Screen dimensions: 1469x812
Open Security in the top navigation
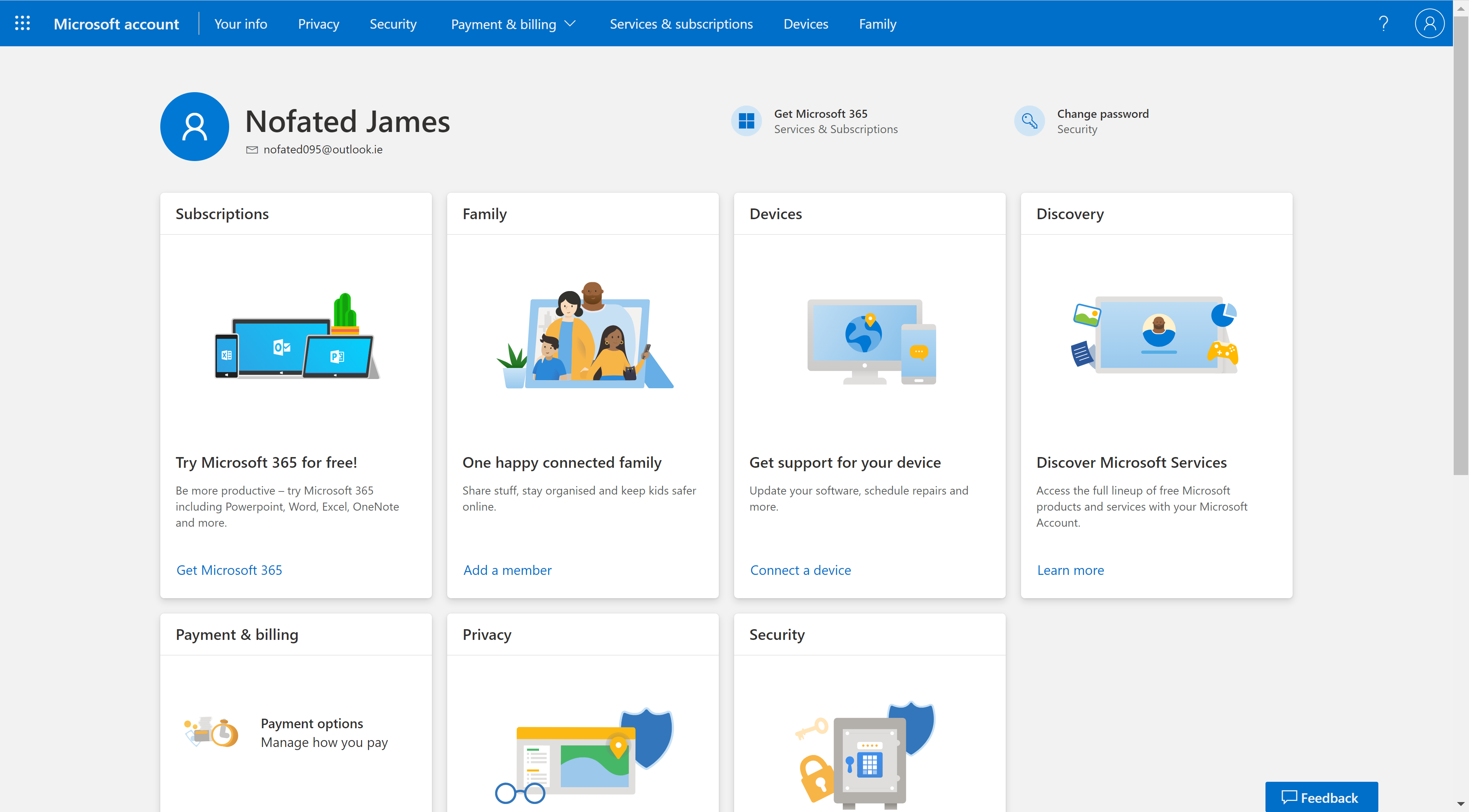tap(393, 24)
